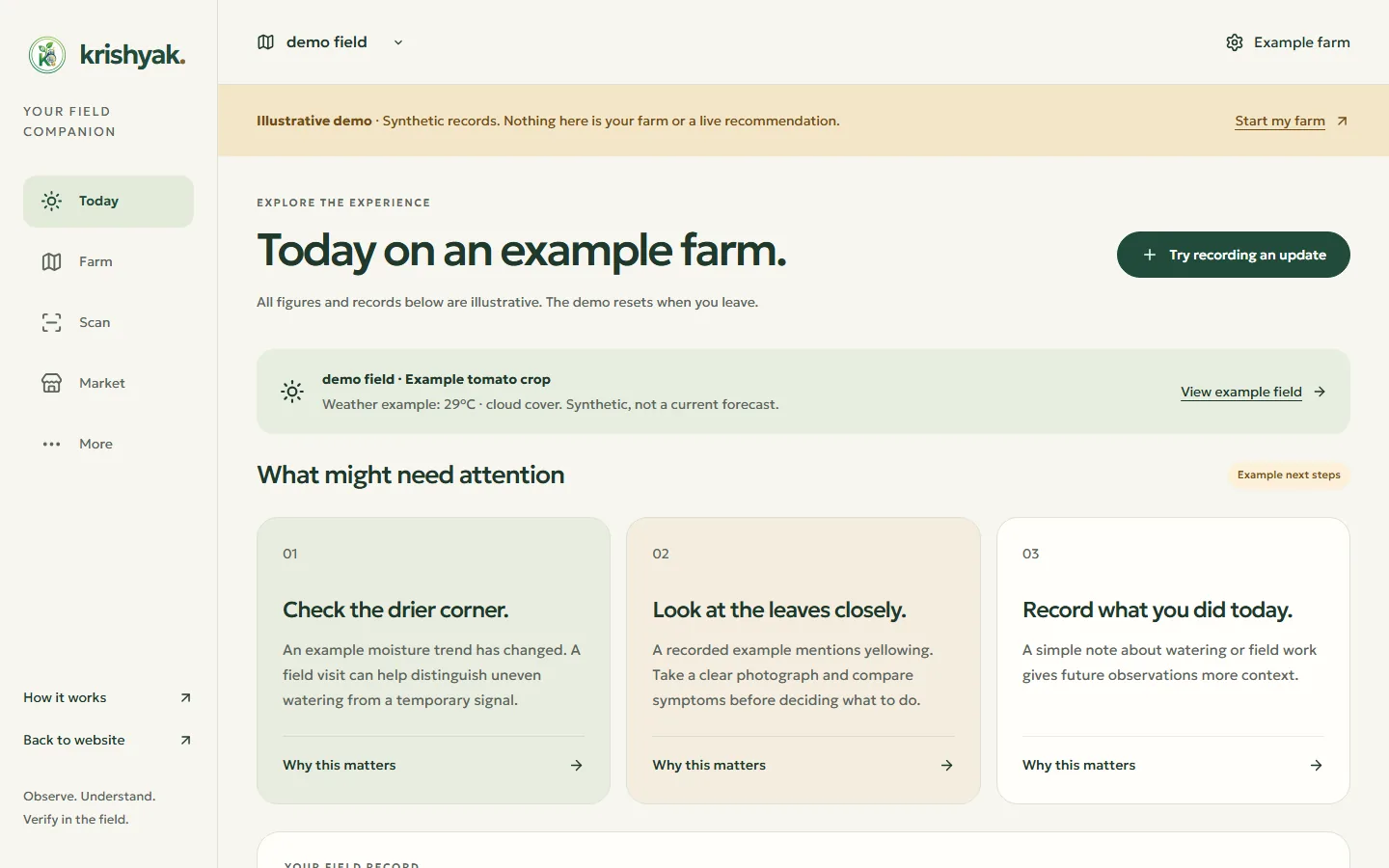Click the arrow in Check the drier corner card
This screenshot has height=868, width=1389.
577,765
